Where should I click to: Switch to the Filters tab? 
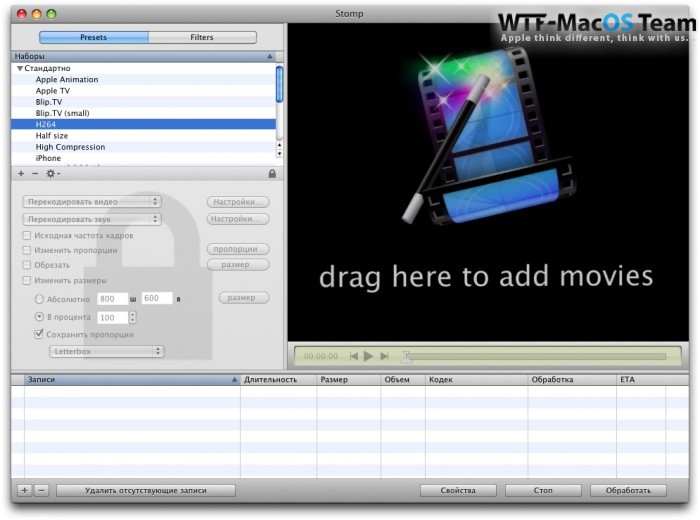[x=202, y=37]
